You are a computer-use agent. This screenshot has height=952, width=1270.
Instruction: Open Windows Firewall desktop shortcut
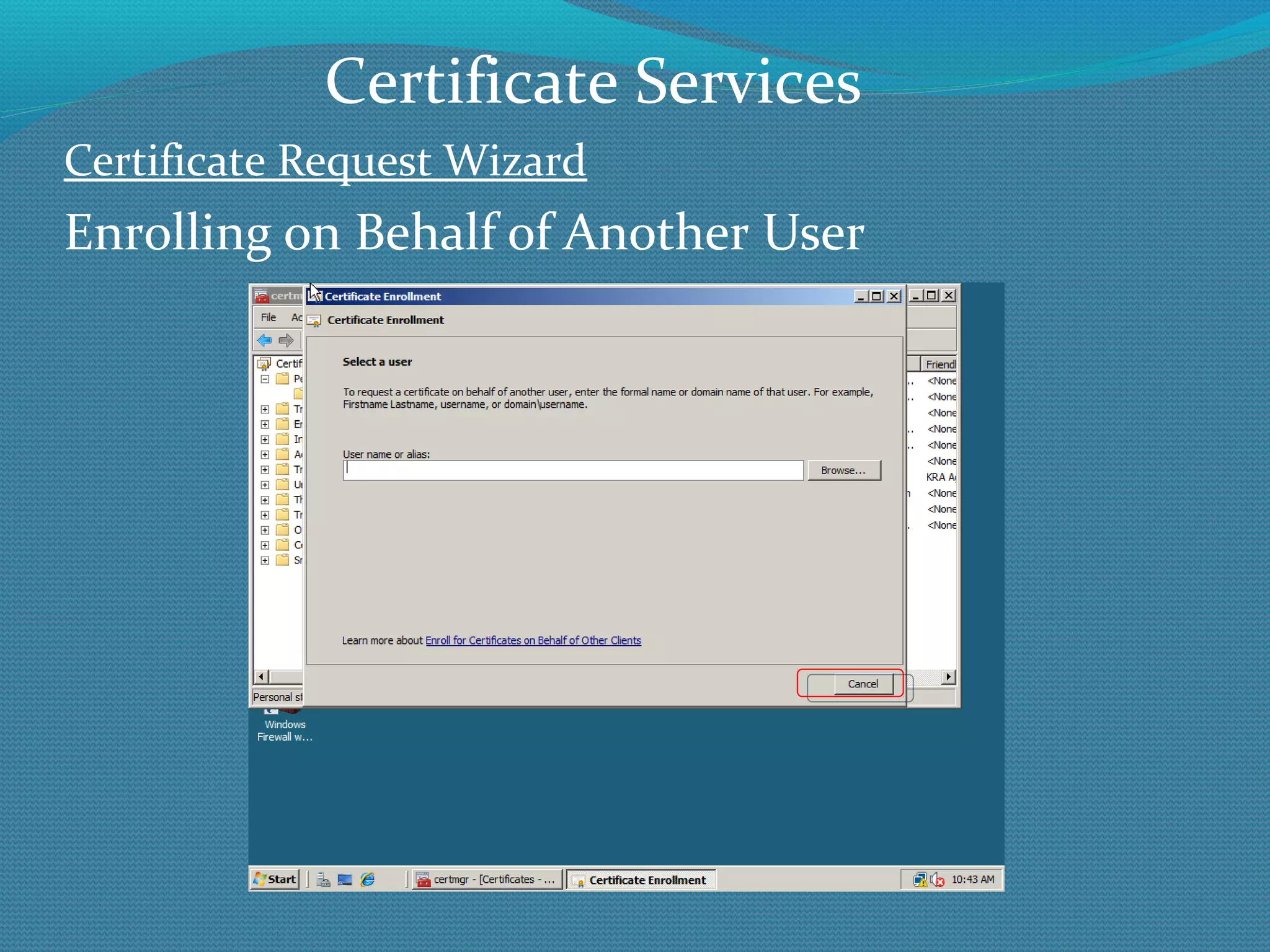point(285,726)
